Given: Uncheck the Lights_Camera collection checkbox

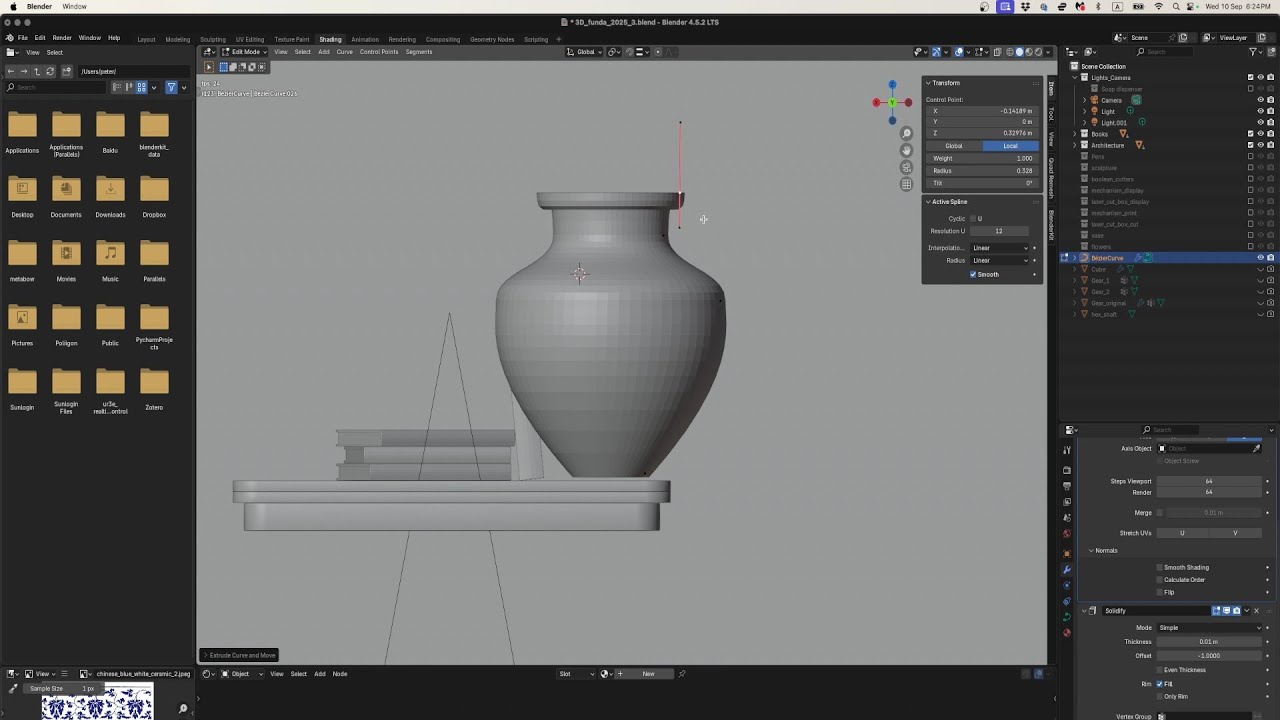Looking at the screenshot, I should pos(1250,77).
